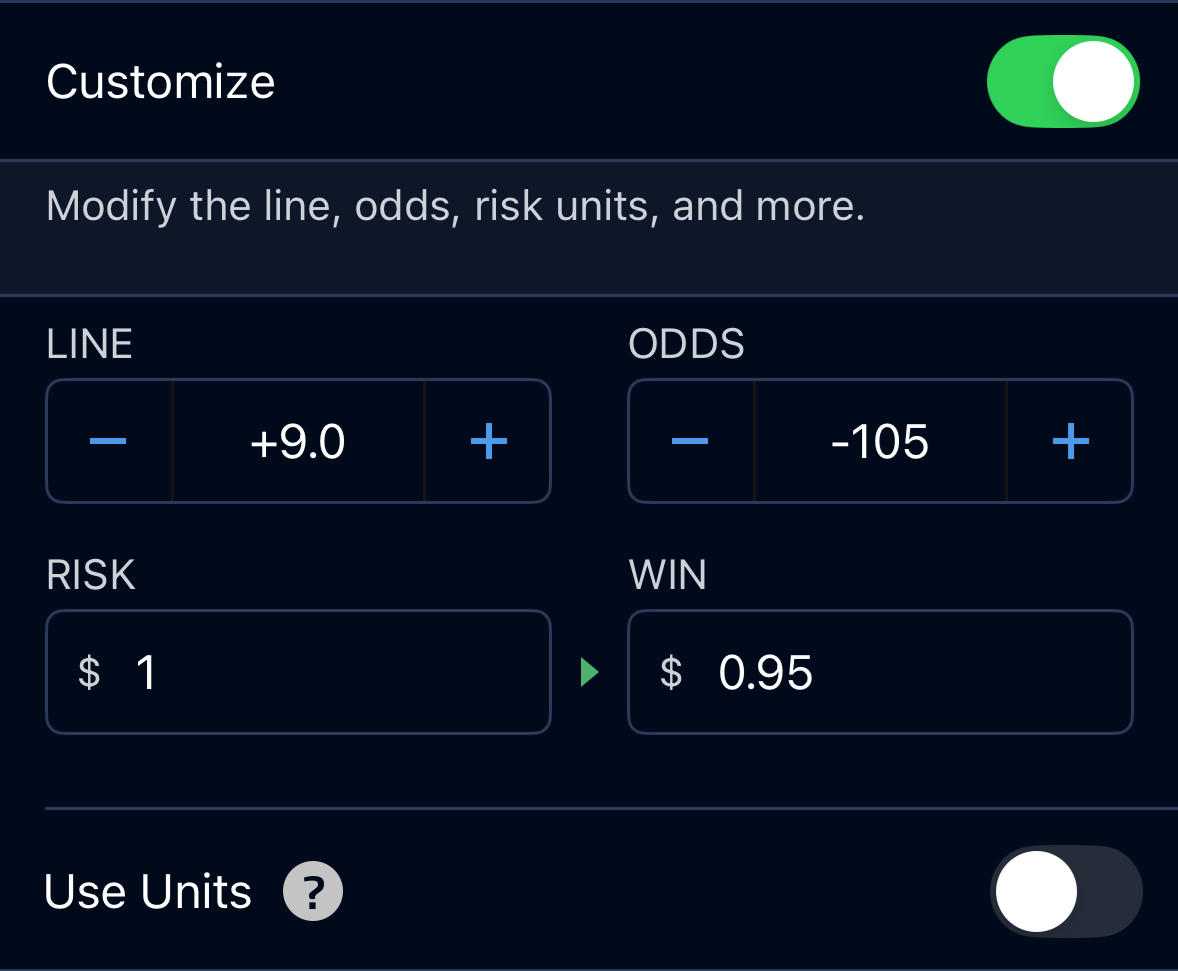The height and width of the screenshot is (971, 1178).
Task: Click the LINE field label
Action: click(89, 344)
